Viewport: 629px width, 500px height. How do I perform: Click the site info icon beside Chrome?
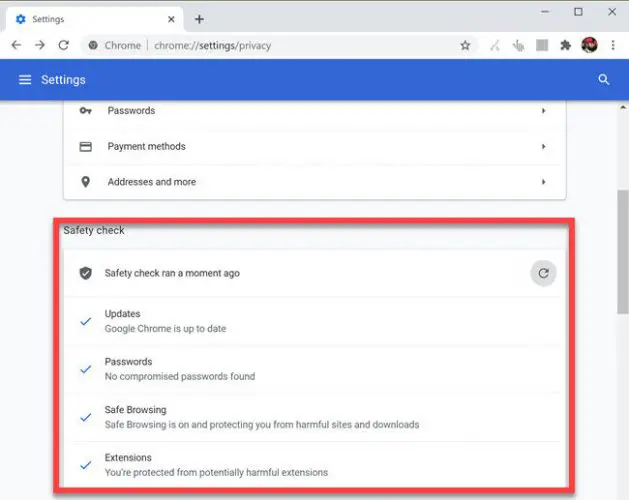pos(93,45)
